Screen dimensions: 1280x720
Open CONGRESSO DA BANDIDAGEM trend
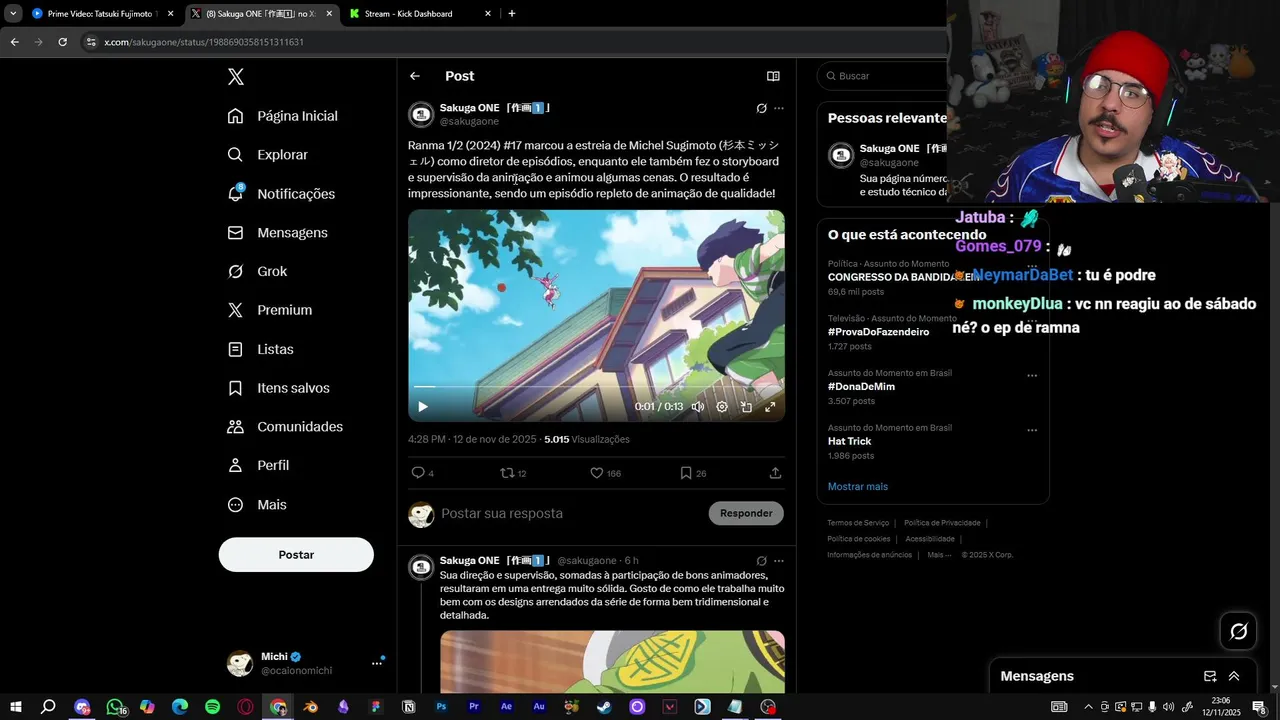tap(902, 277)
